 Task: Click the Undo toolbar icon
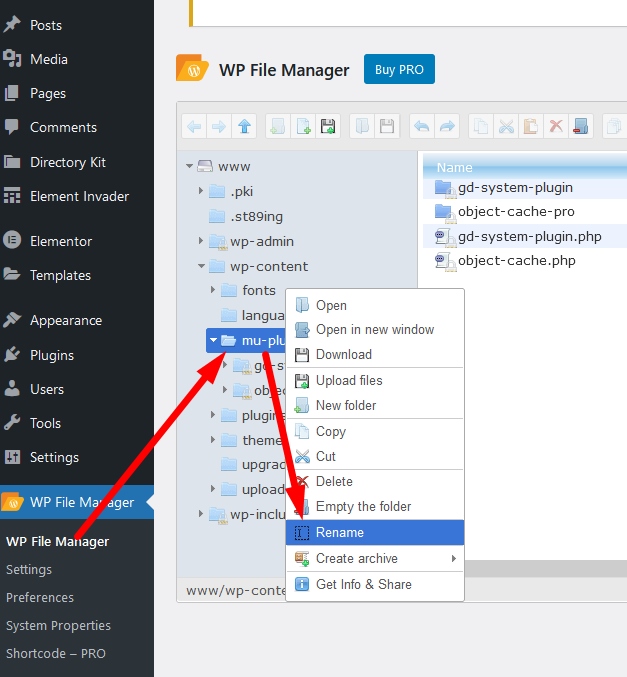point(421,127)
